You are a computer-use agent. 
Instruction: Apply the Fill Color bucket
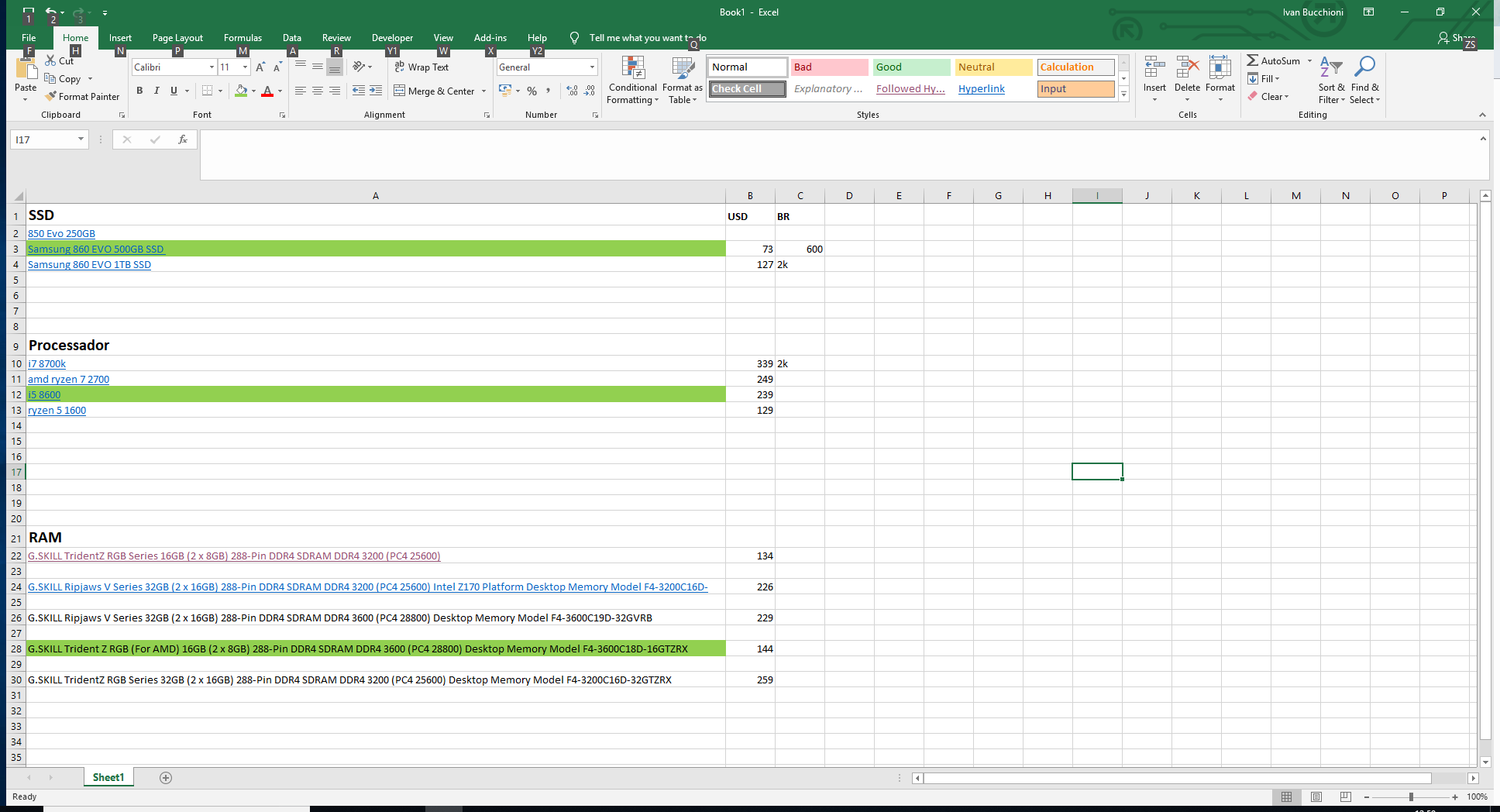coord(241,91)
